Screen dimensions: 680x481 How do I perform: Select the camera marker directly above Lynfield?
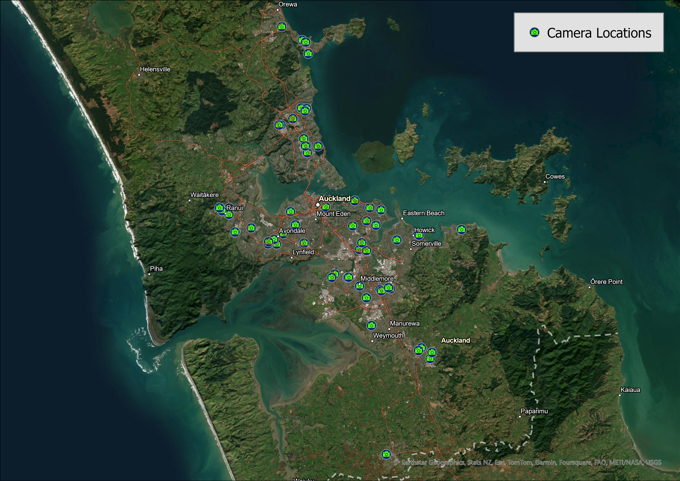[304, 243]
